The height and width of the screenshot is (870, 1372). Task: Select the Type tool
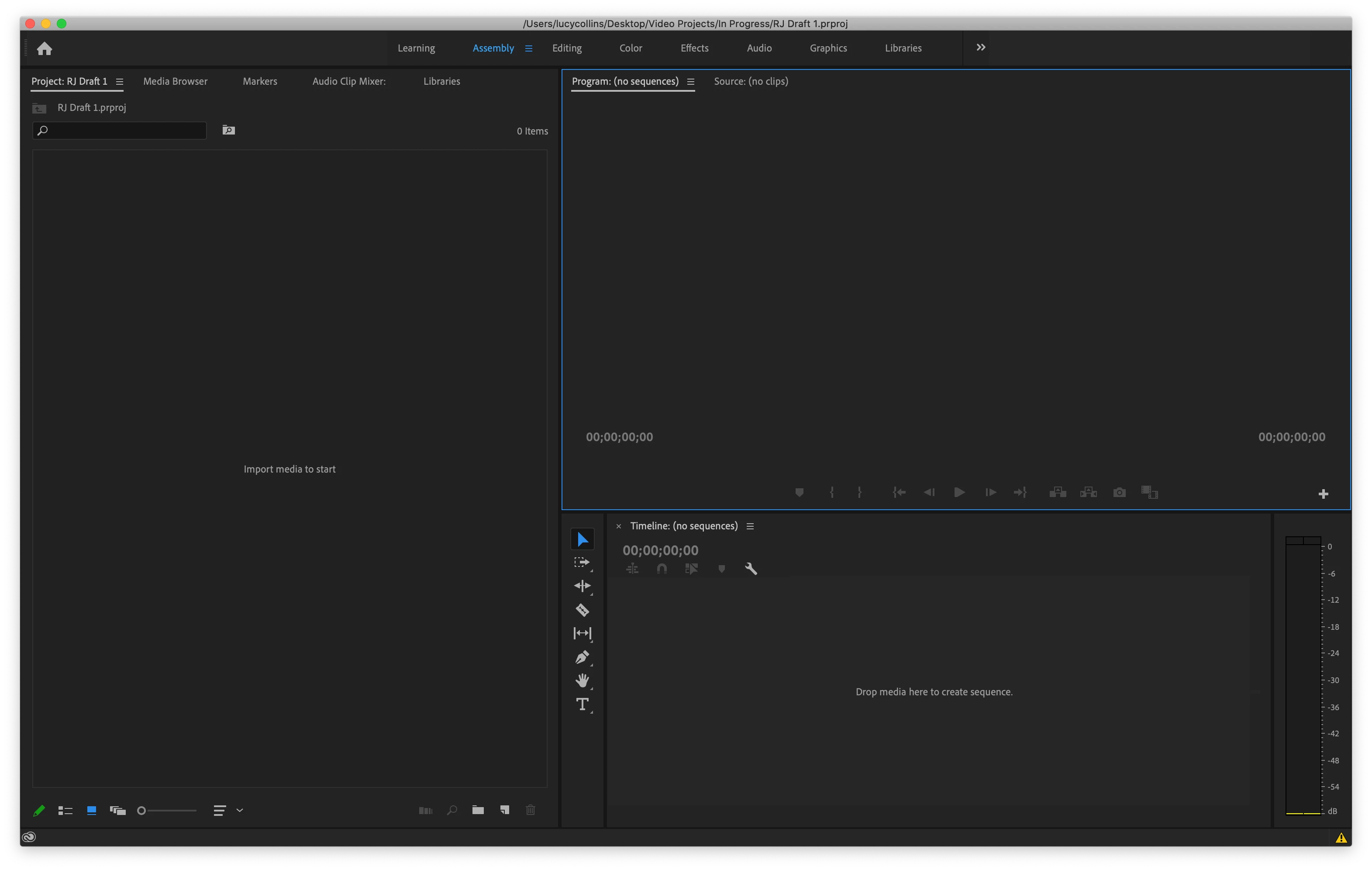click(582, 704)
